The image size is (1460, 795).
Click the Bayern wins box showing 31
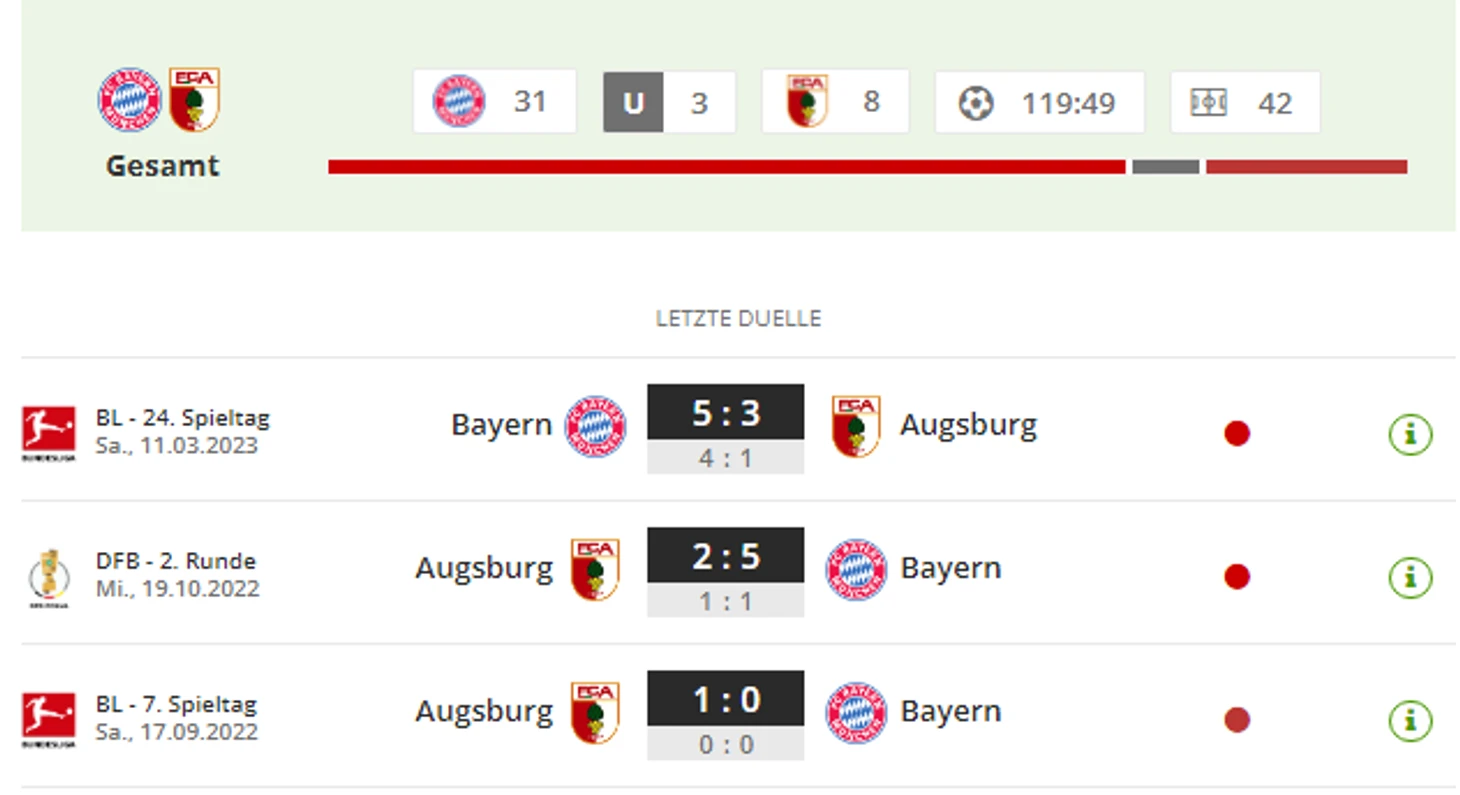[494, 101]
